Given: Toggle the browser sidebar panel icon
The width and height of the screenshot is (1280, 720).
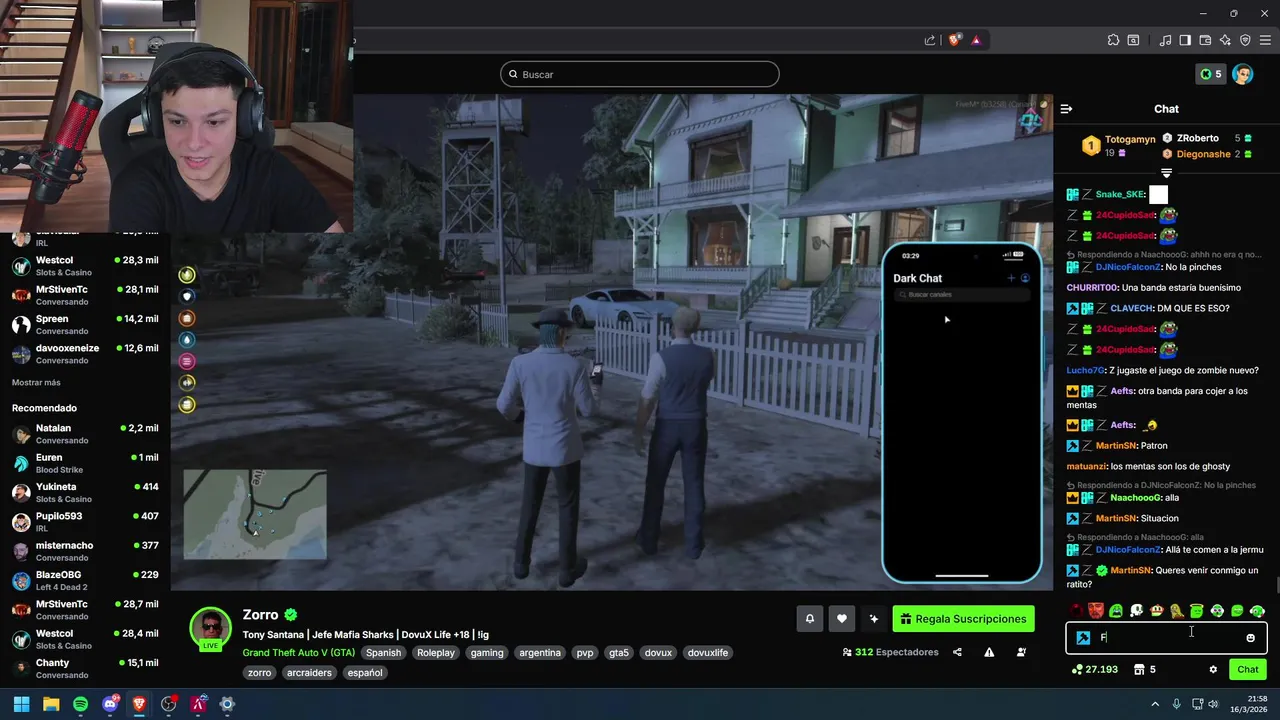Looking at the screenshot, I should tap(1185, 40).
